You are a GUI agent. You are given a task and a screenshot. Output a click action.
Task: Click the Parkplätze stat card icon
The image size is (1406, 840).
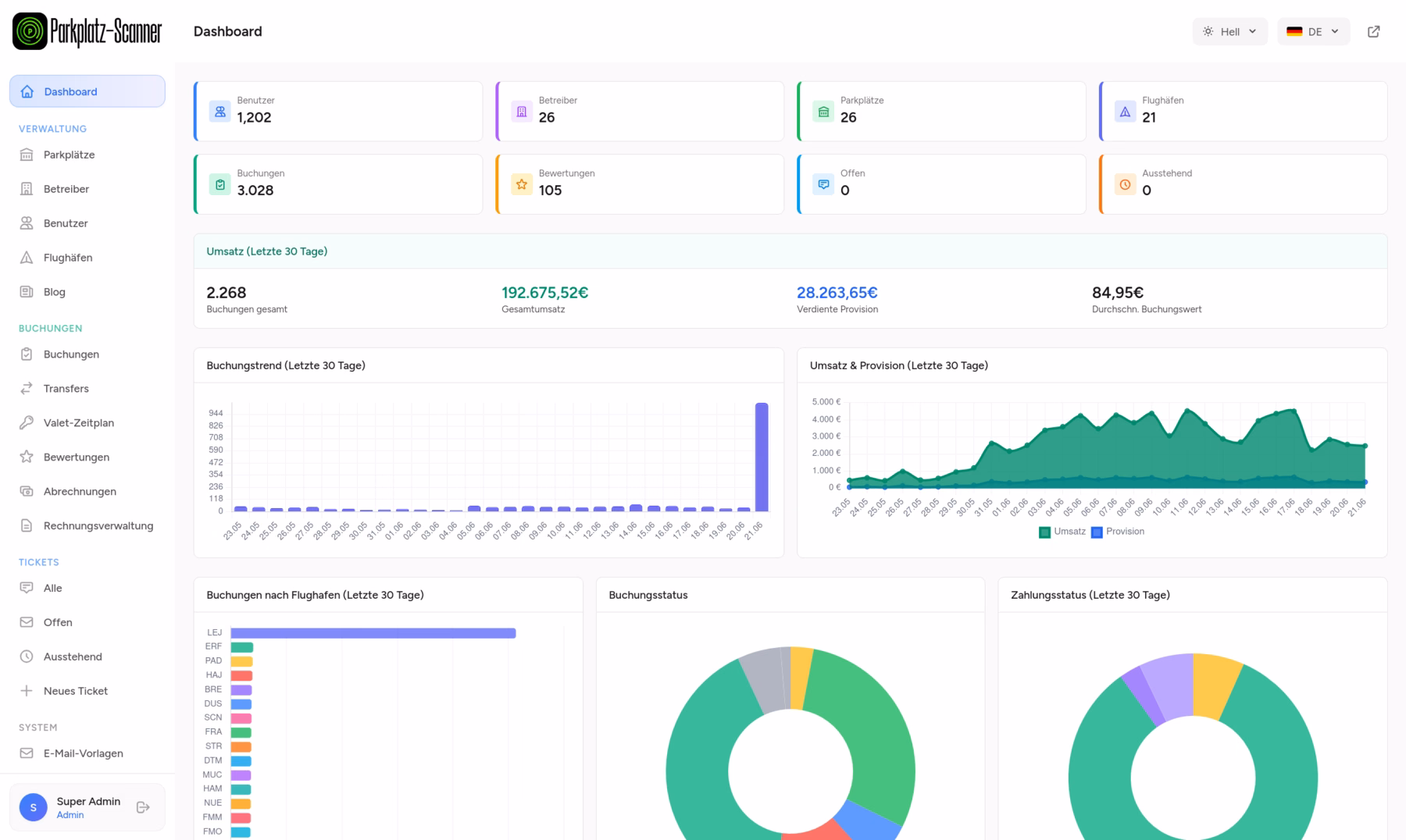pos(823,112)
